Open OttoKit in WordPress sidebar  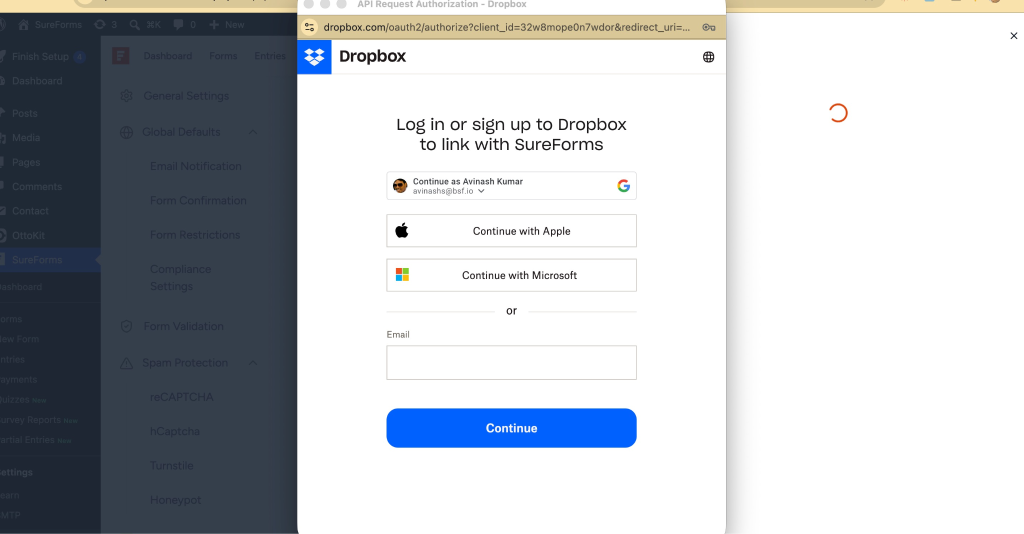click(x=28, y=236)
